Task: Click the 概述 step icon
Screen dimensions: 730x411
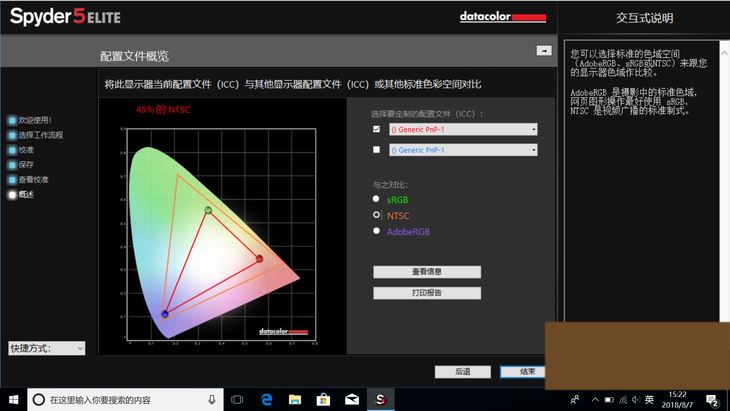Action: pos(13,195)
